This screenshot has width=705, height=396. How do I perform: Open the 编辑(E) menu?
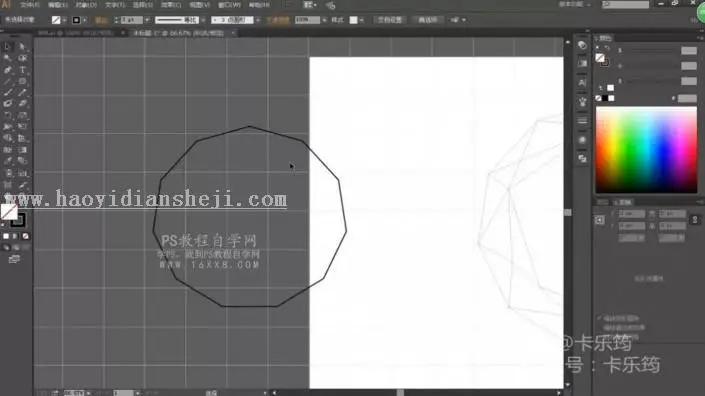pyautogui.click(x=58, y=5)
